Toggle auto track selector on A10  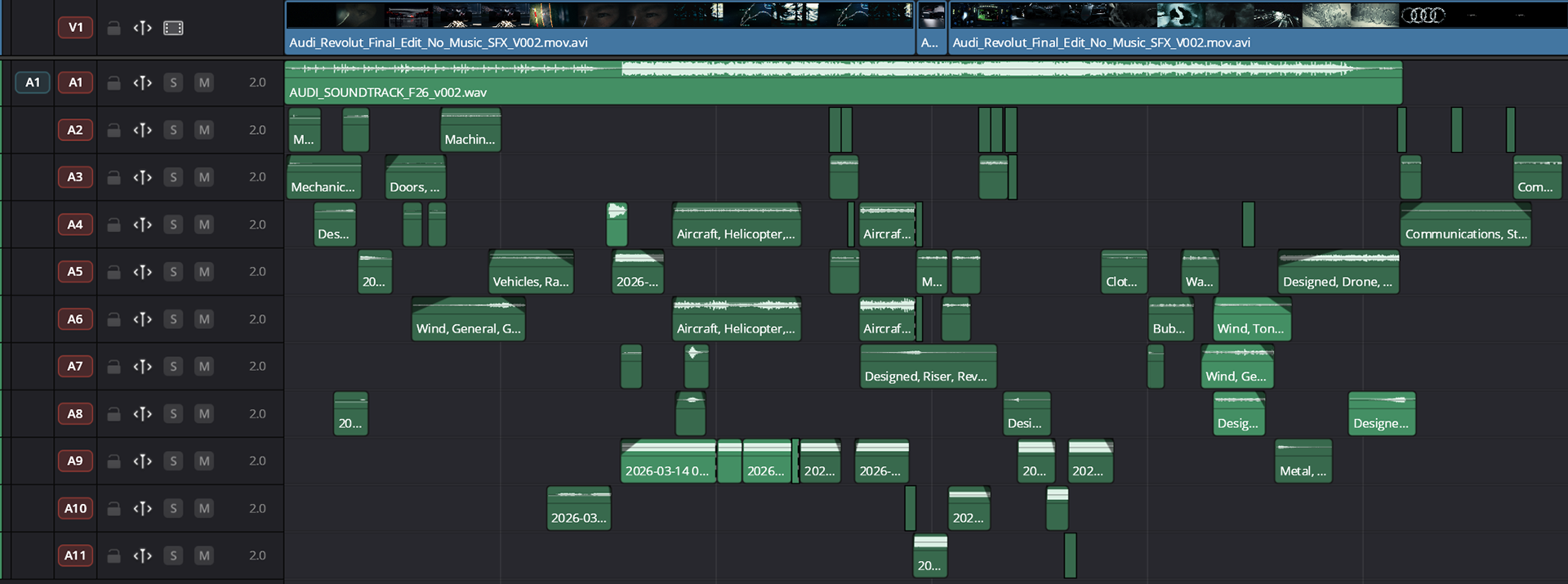point(142,509)
